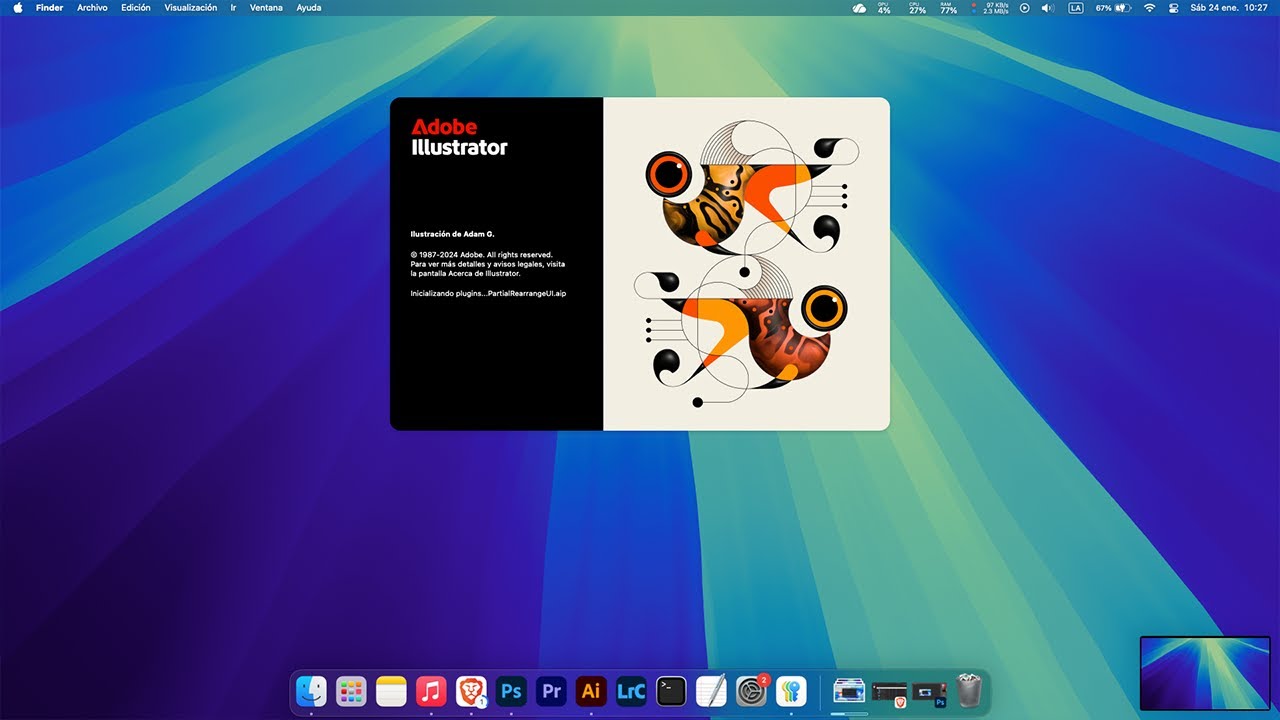Open the Finder menu
The image size is (1280, 720).
49,8
